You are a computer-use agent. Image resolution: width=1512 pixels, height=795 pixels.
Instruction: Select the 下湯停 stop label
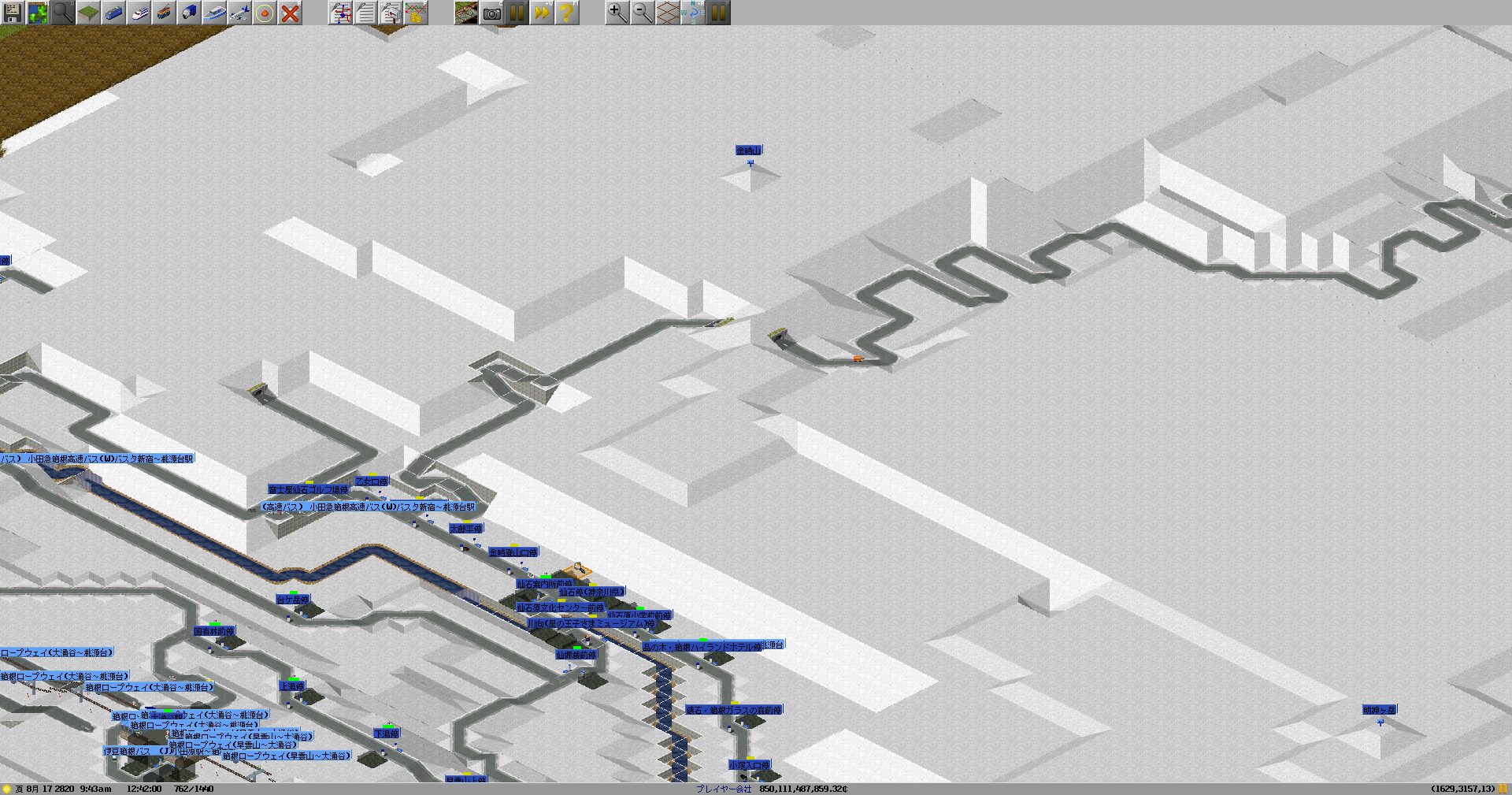pyautogui.click(x=387, y=734)
